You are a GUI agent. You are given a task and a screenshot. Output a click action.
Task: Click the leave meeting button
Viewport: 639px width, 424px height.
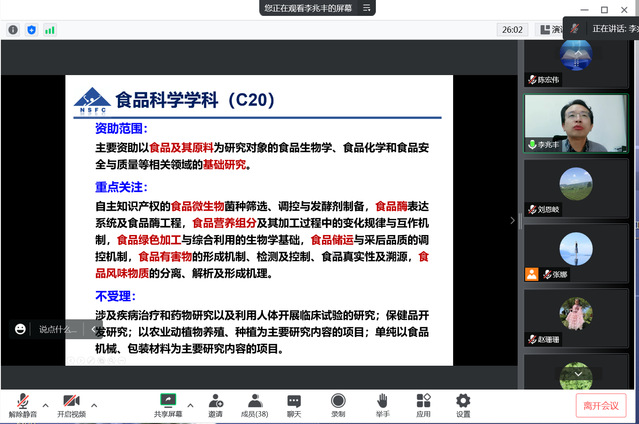point(601,405)
